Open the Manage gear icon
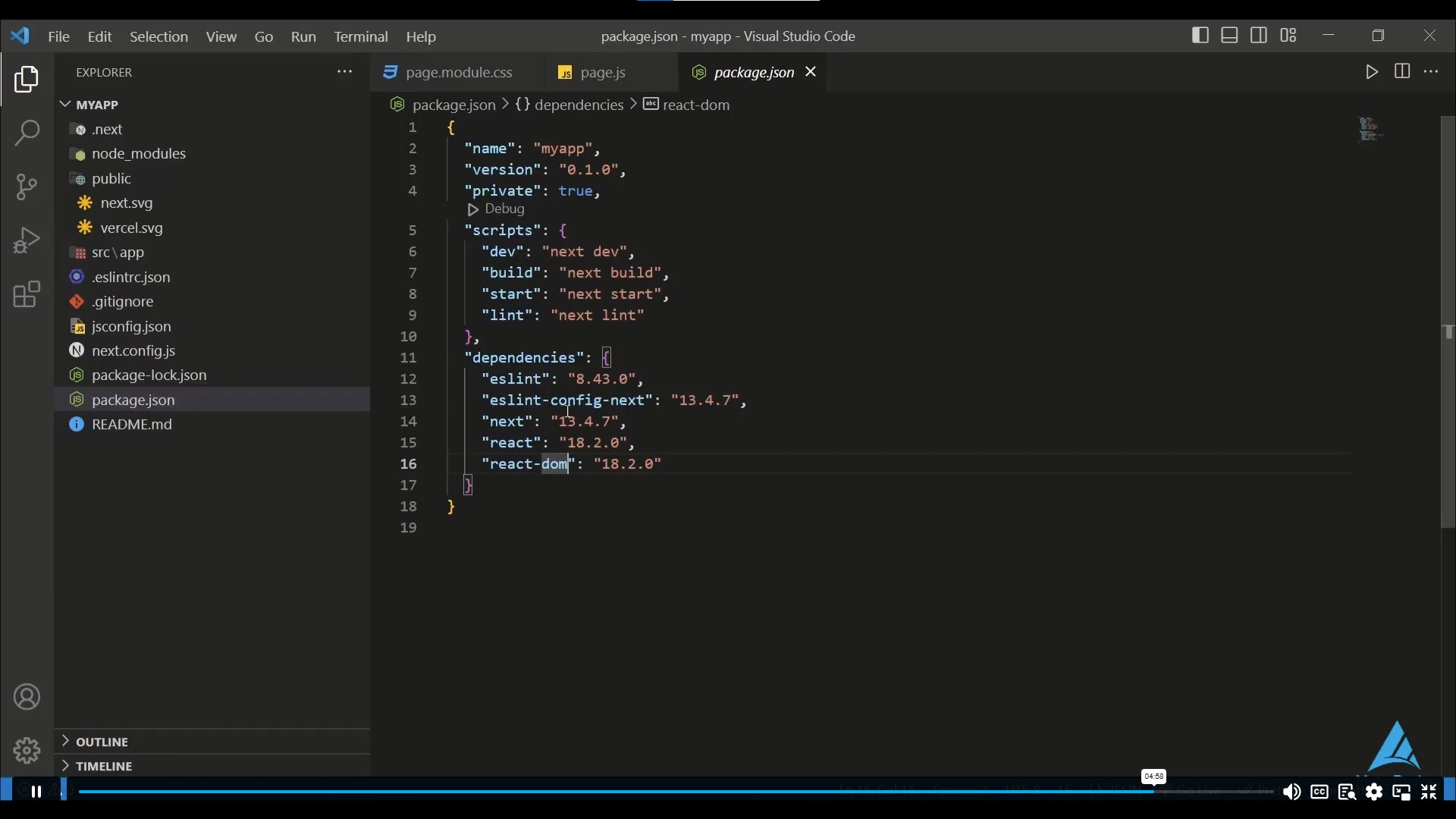The width and height of the screenshot is (1456, 819). tap(27, 751)
